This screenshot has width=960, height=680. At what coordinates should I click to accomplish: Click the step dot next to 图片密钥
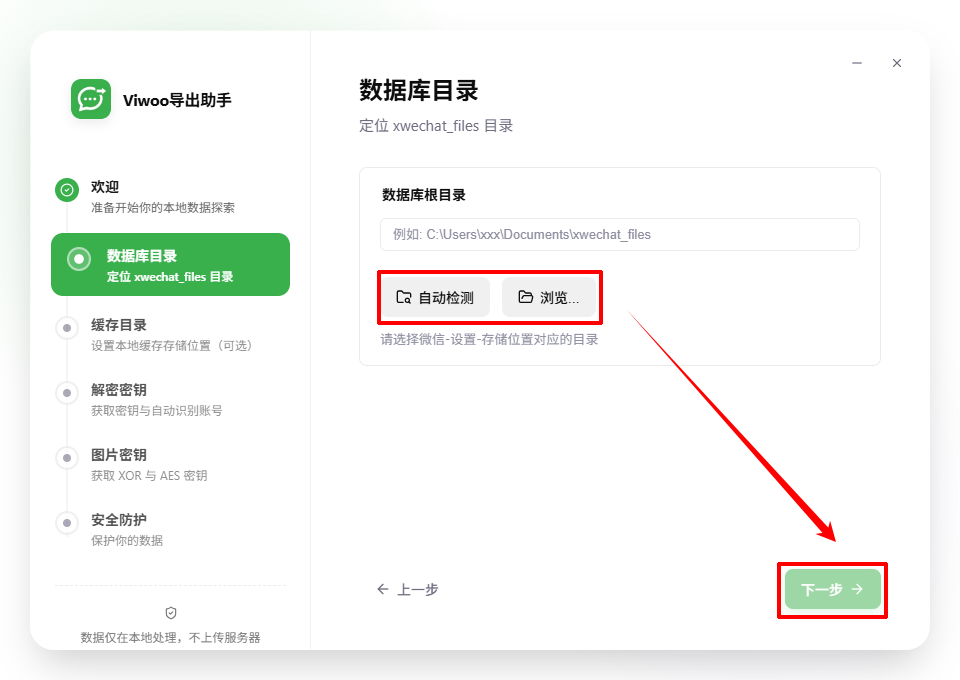(x=67, y=458)
